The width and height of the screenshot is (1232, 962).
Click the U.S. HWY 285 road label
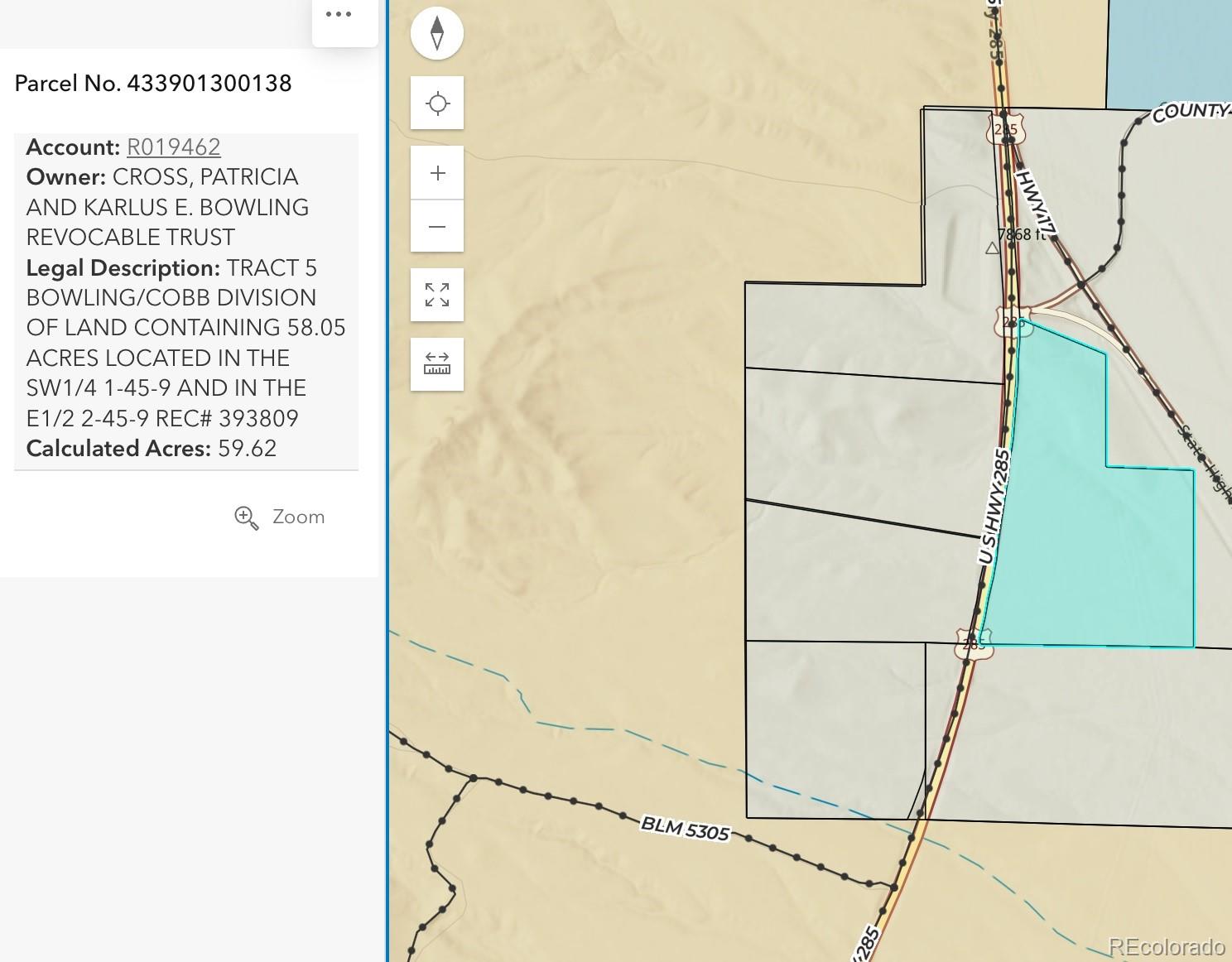tap(994, 507)
